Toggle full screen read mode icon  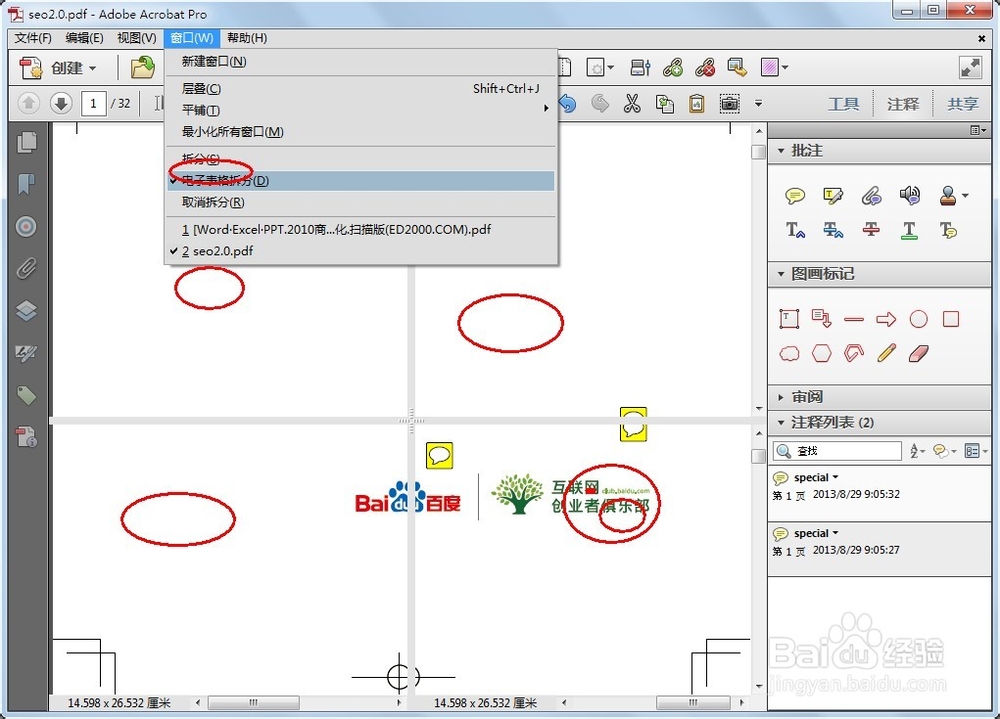pos(970,68)
